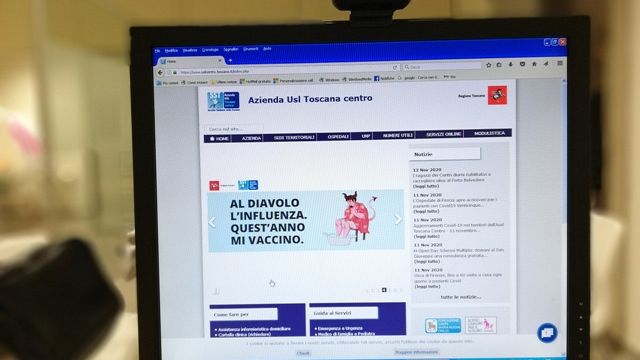Open the Modifica menu
640x360 pixels.
pos(171,51)
